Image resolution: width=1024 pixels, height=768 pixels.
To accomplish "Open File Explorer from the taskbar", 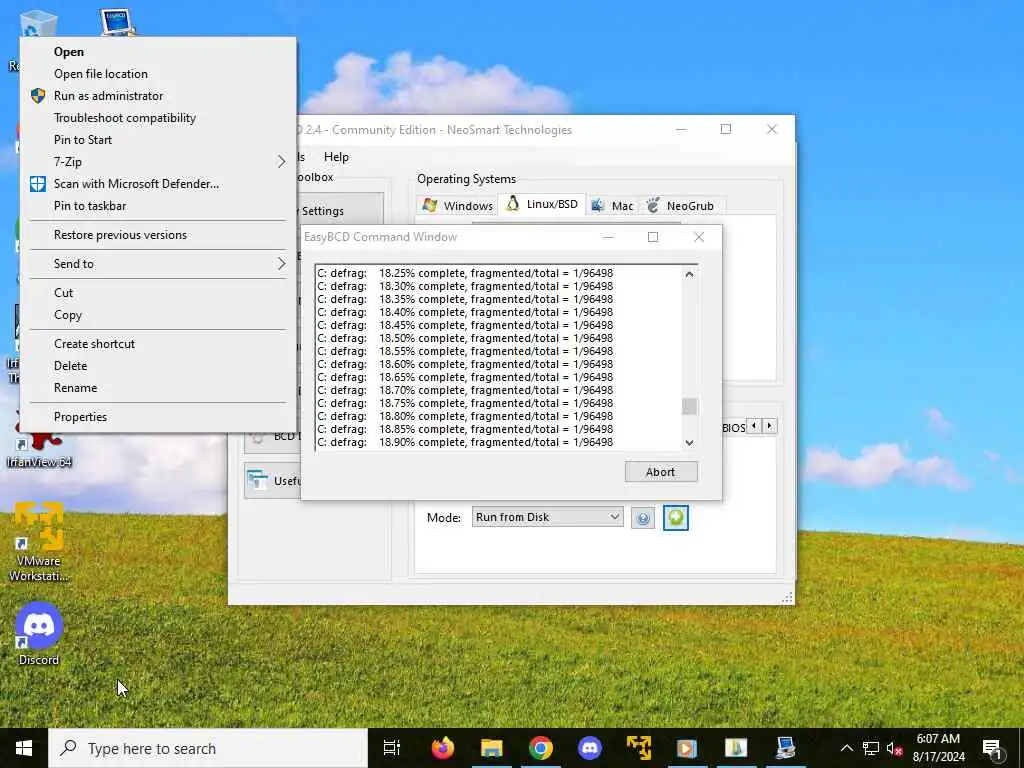I will pyautogui.click(x=492, y=748).
